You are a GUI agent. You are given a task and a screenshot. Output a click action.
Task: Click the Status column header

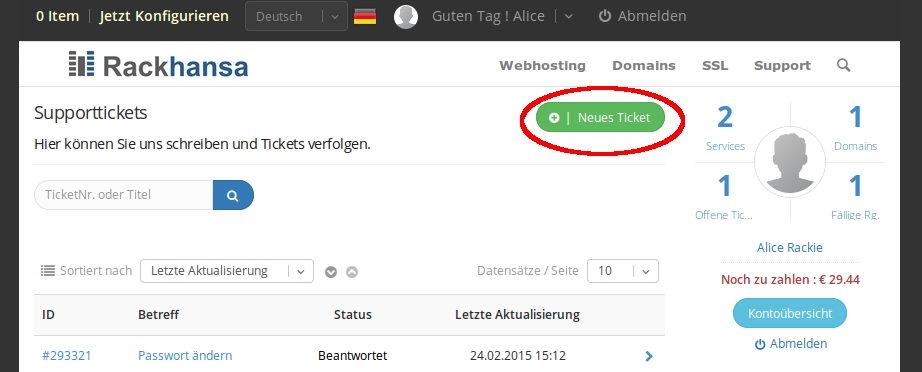coord(353,314)
